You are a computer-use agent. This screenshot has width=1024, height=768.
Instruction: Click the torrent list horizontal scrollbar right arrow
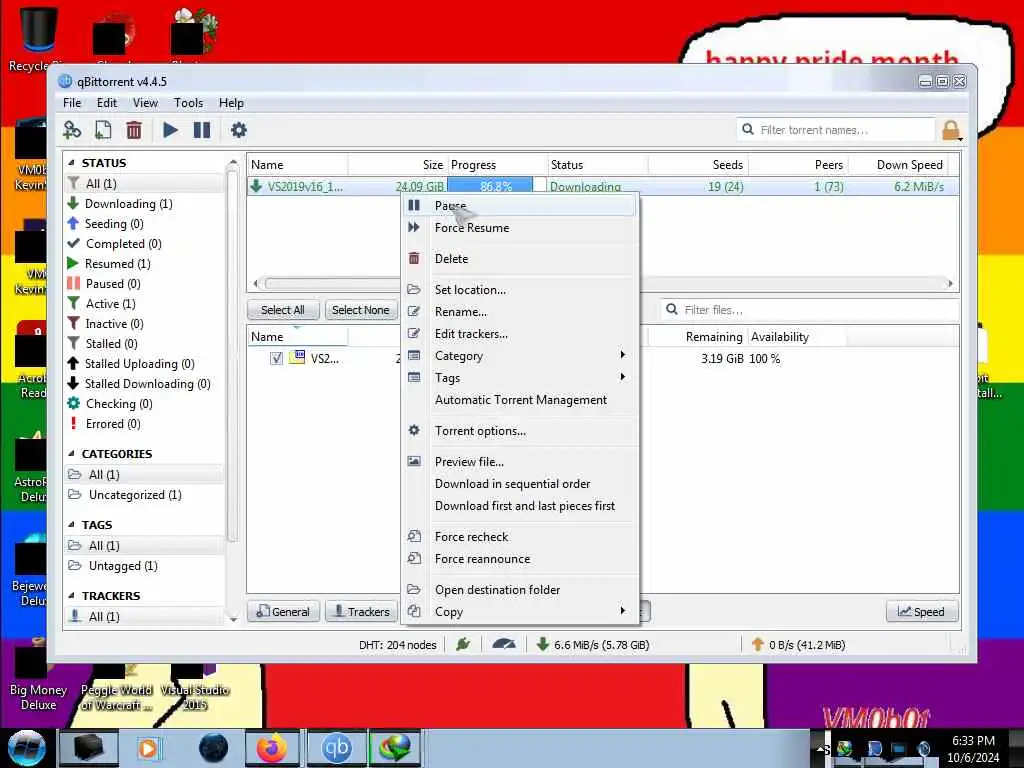(x=950, y=283)
